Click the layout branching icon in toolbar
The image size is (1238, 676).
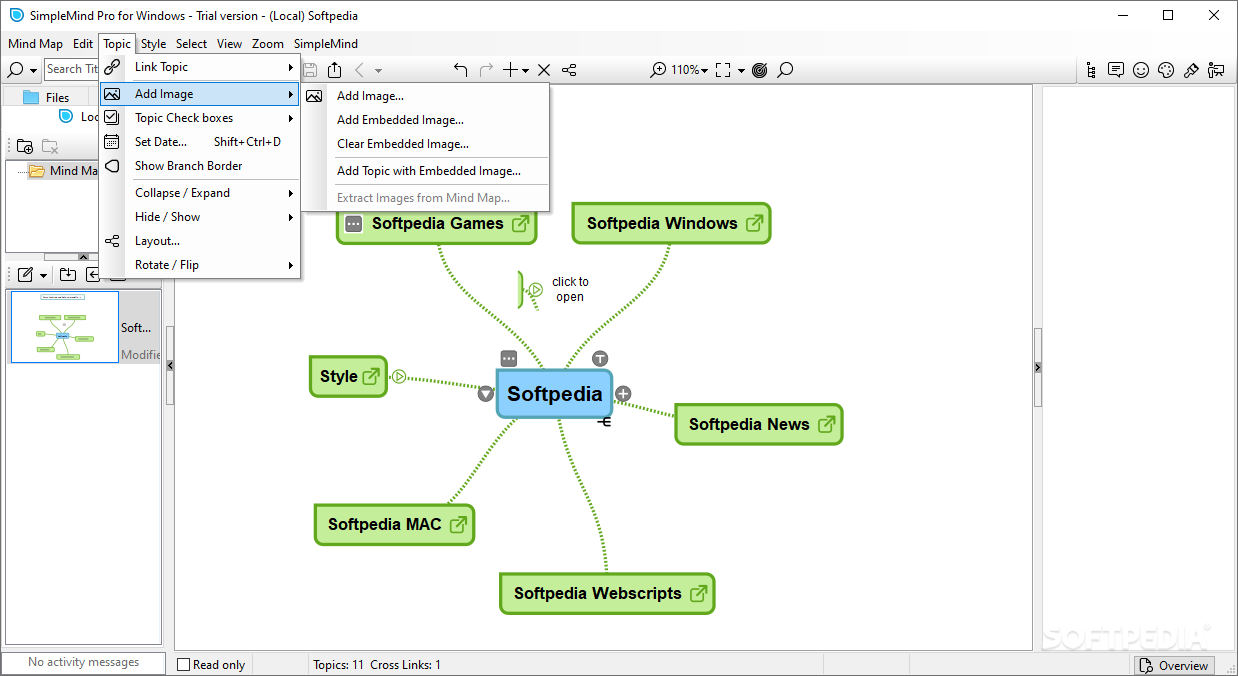569,70
